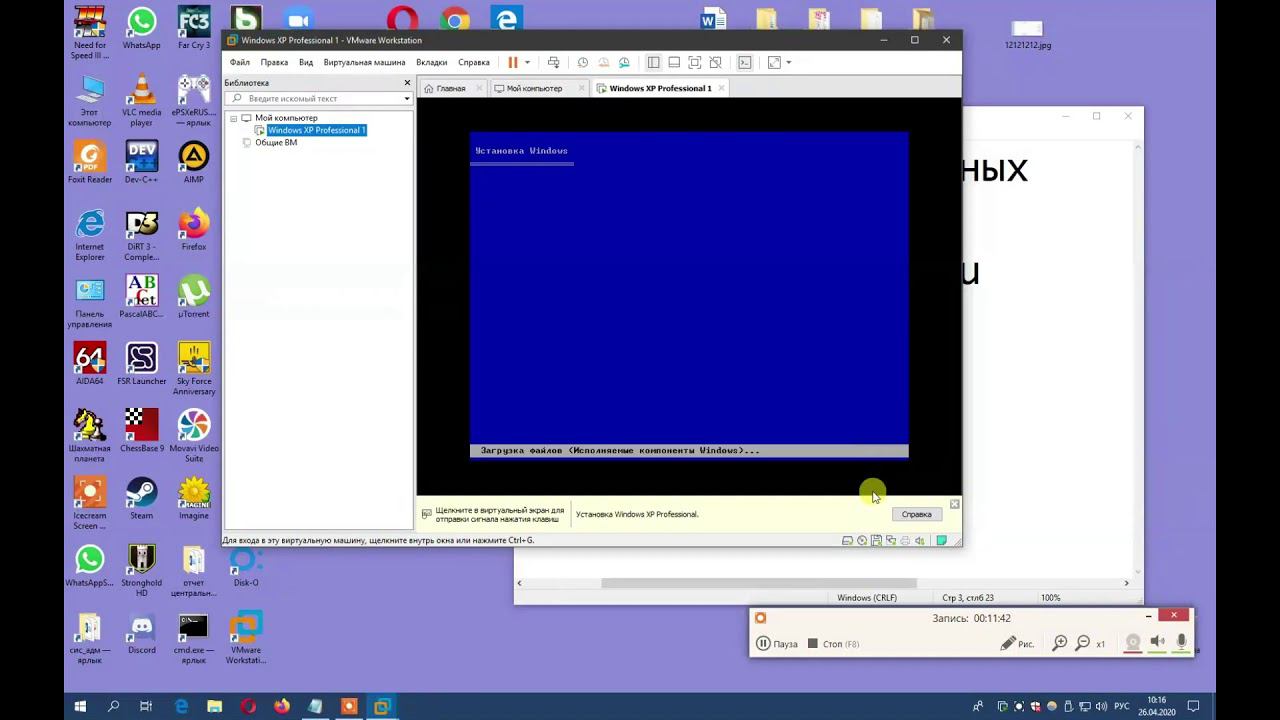Click the hard disk status bar icon
The height and width of the screenshot is (720, 1280).
847,540
